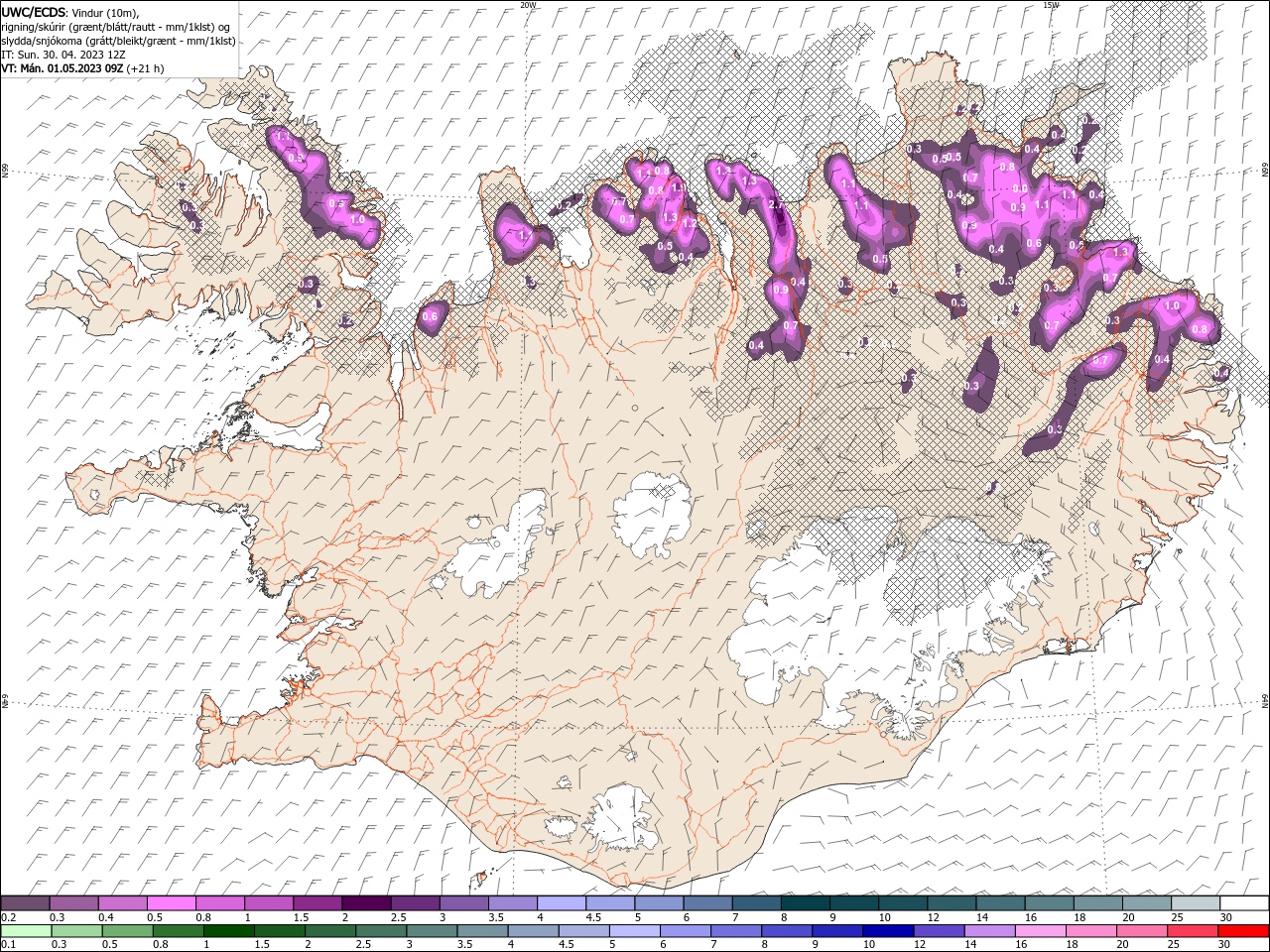The width and height of the screenshot is (1270, 952).
Task: Click the Mýrdalsjökull glacier near the south coast
Action: pos(621,818)
